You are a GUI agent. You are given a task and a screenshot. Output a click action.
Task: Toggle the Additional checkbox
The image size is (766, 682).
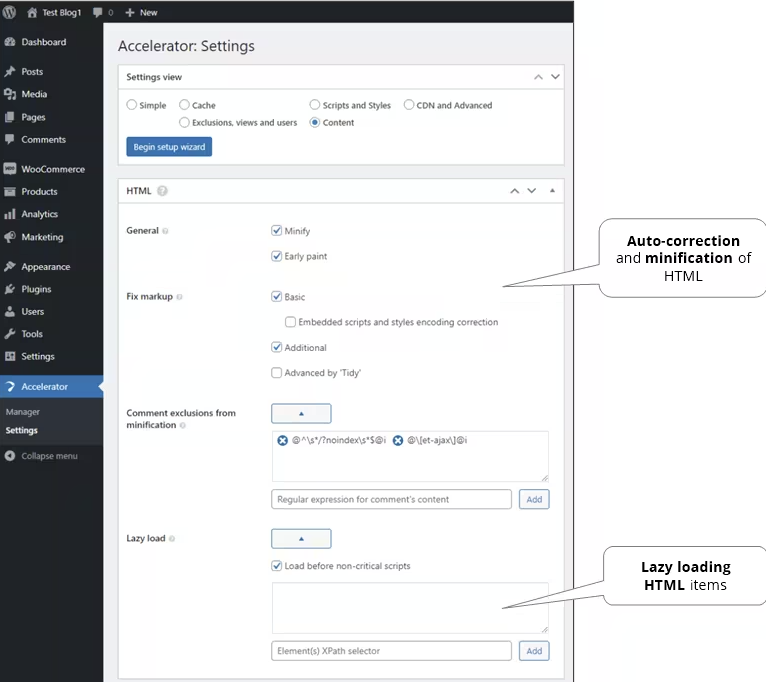277,347
